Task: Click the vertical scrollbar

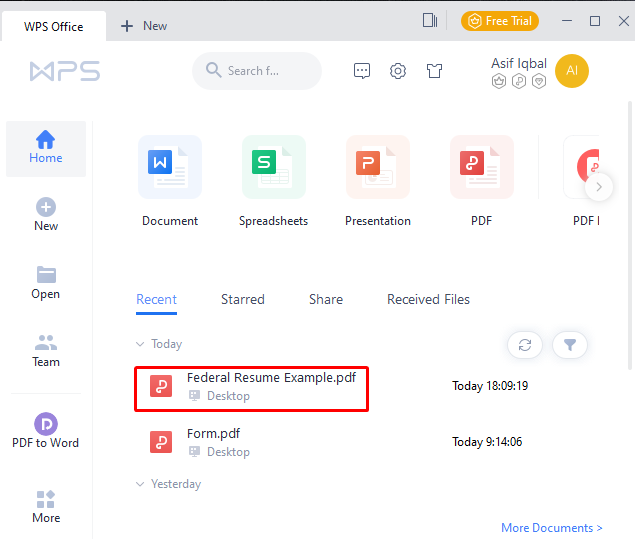Action: coord(630,236)
